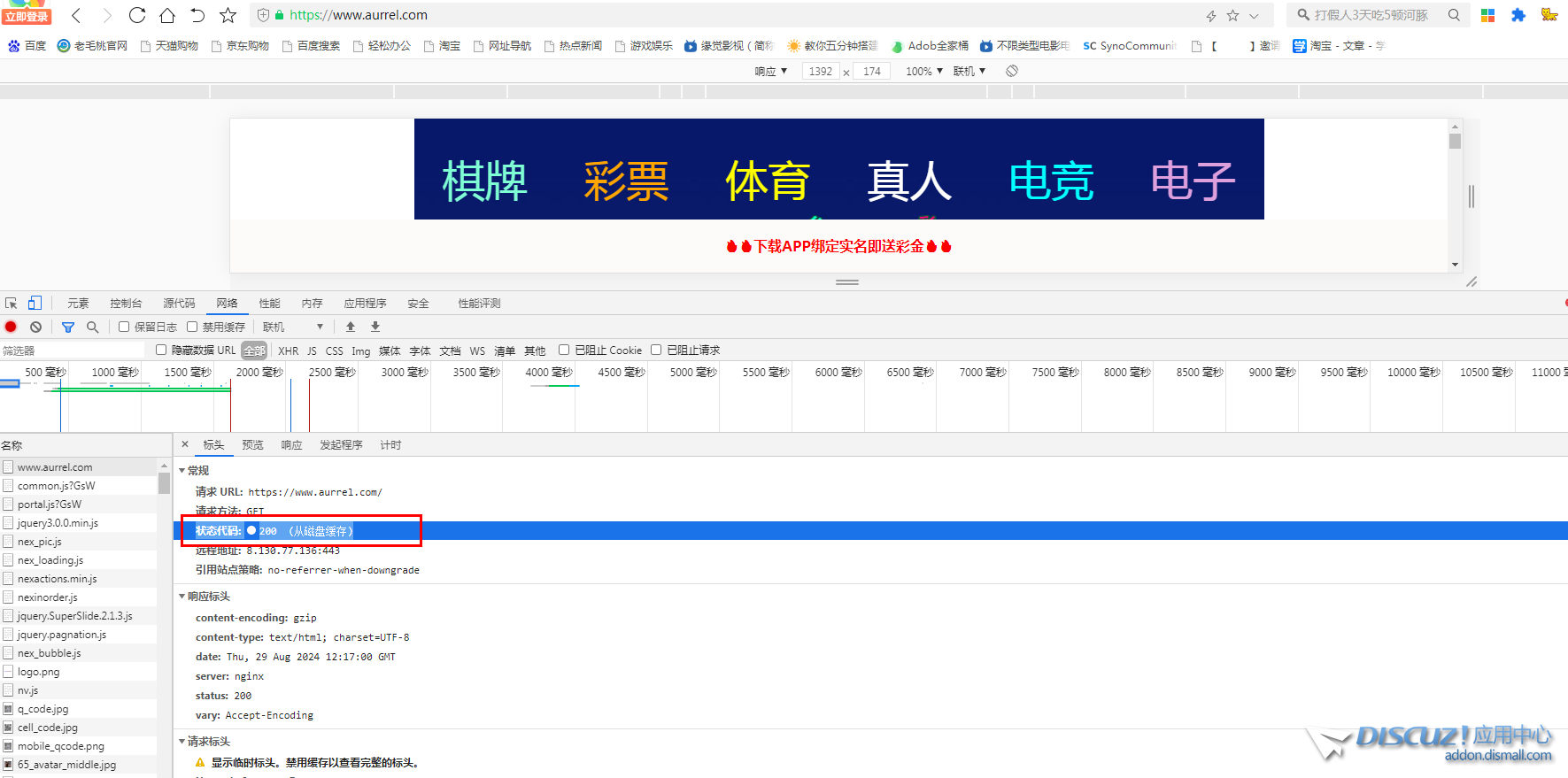Open the address bar dropdown chevron
The image size is (1568, 778).
(x=1254, y=16)
